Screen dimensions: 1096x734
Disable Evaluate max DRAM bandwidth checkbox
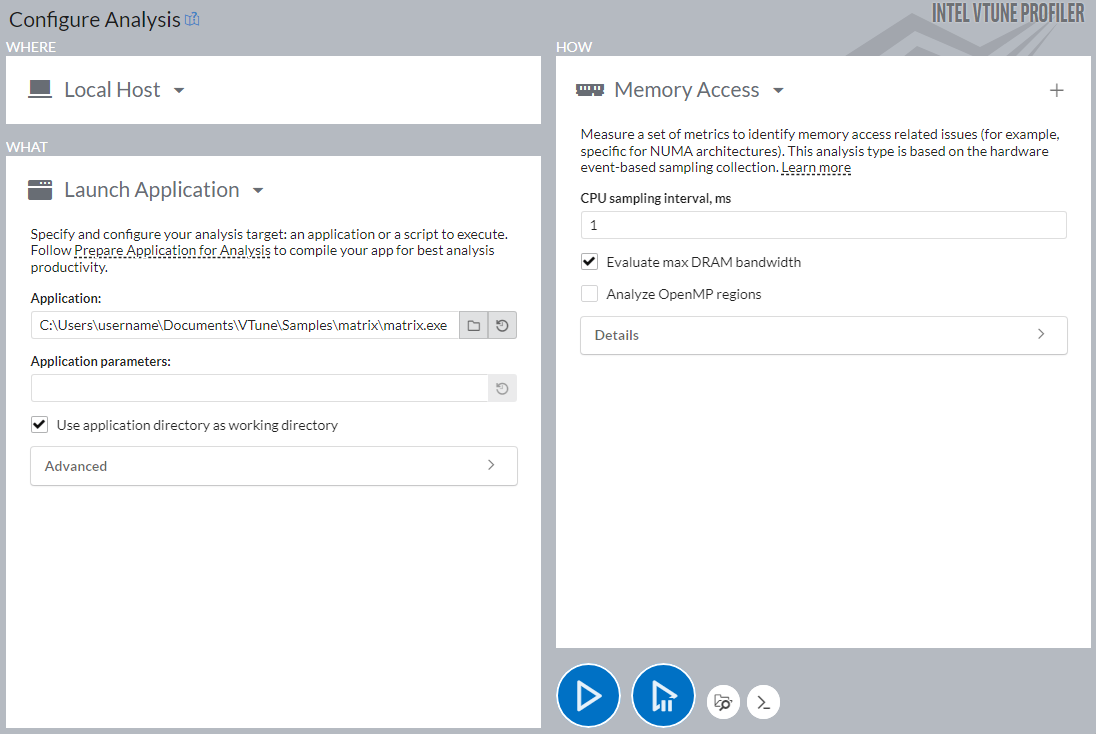coord(590,262)
